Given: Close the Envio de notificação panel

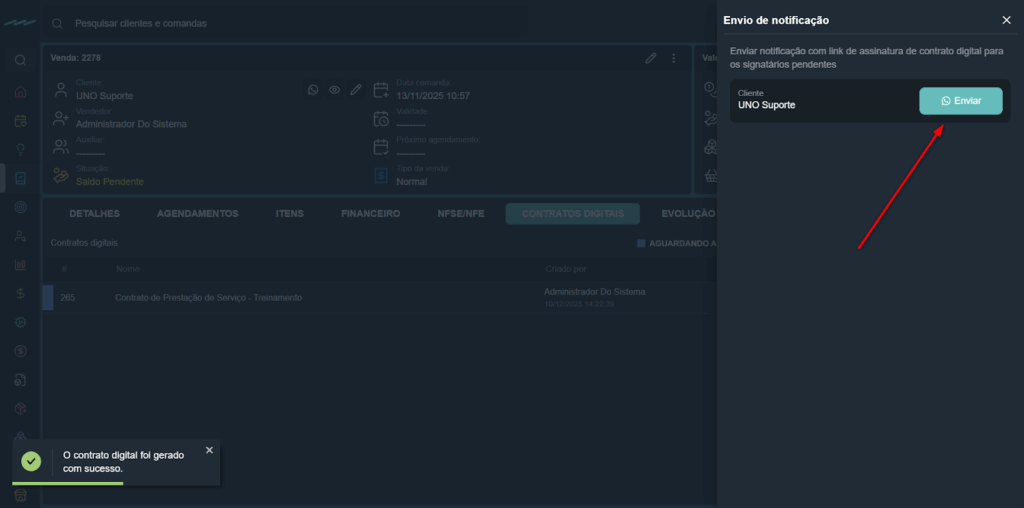Looking at the screenshot, I should [1006, 20].
